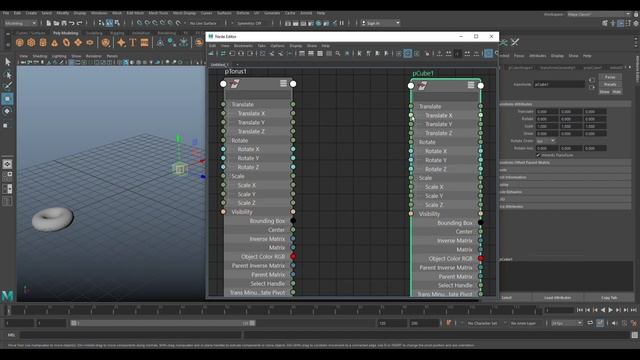Click the Presets button
Screen dimensions: 640x360
point(610,84)
